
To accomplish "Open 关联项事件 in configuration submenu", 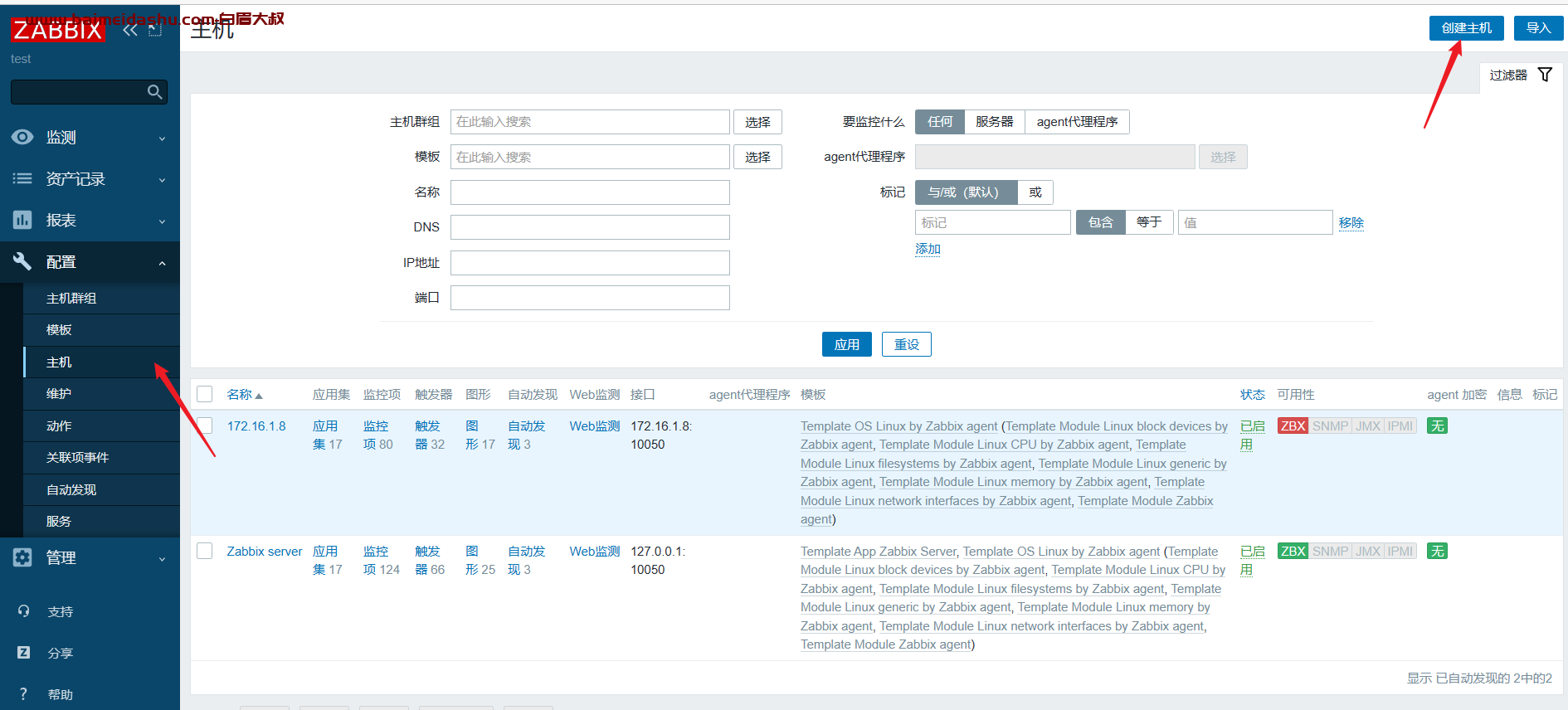I will pyautogui.click(x=101, y=458).
